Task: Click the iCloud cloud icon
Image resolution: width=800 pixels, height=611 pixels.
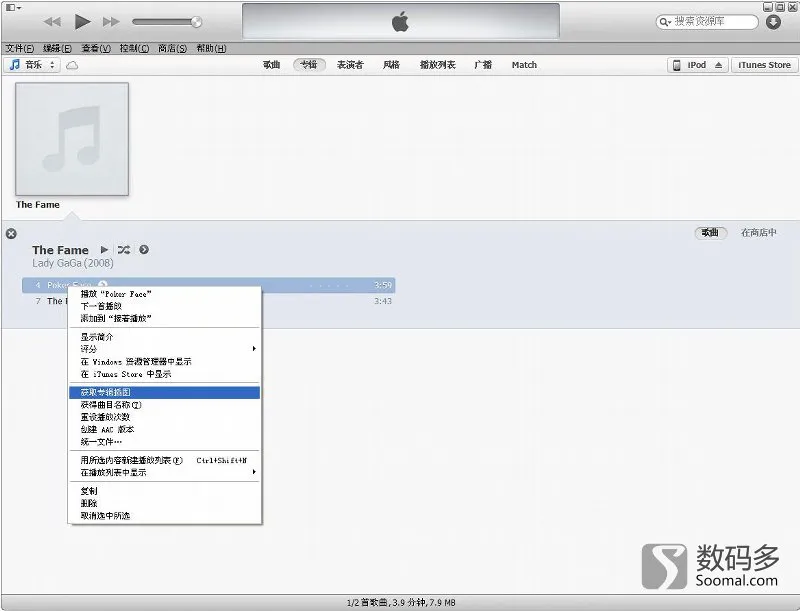Action: [x=72, y=65]
